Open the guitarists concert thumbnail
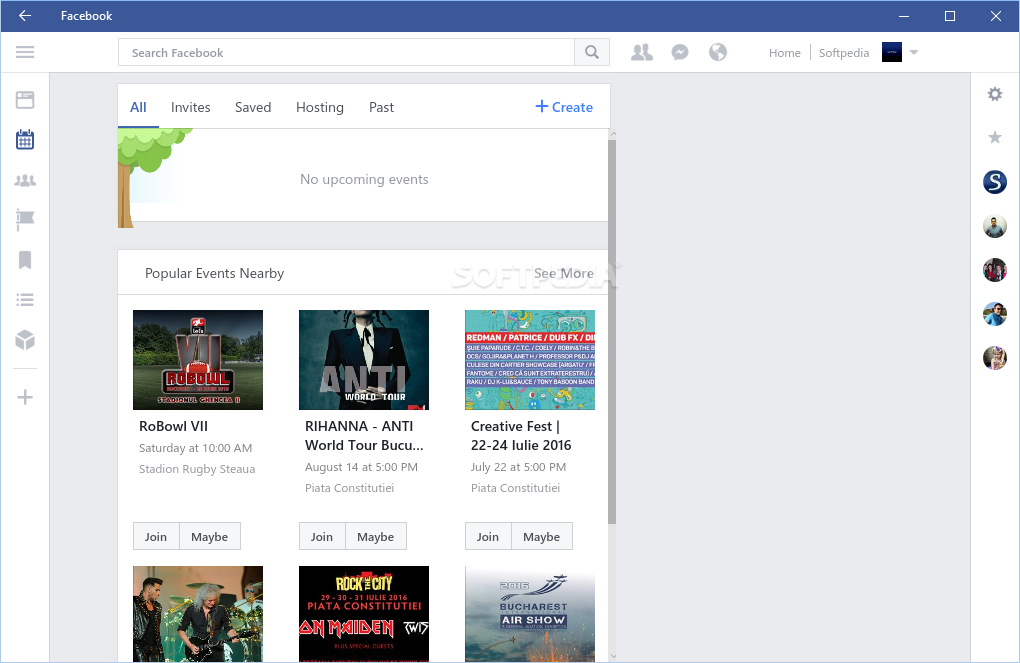The width and height of the screenshot is (1020, 663). coord(198,614)
